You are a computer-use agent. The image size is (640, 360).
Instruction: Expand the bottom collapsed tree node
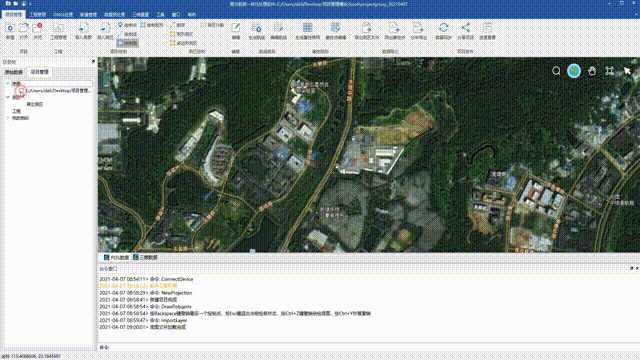pos(8,118)
